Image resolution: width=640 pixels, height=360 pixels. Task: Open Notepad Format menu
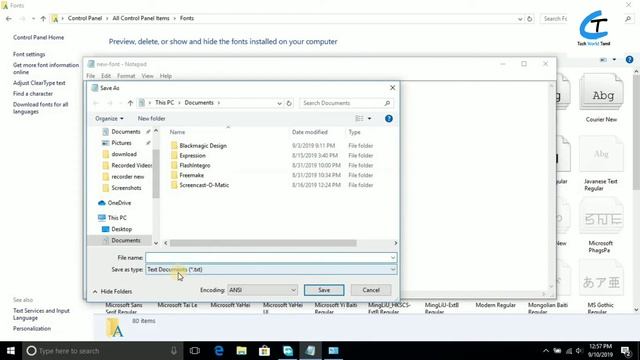[x=126, y=76]
